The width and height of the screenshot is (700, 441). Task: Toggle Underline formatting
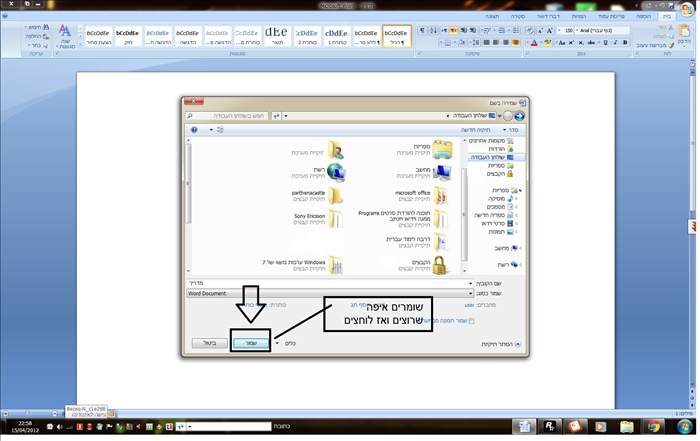coord(605,42)
